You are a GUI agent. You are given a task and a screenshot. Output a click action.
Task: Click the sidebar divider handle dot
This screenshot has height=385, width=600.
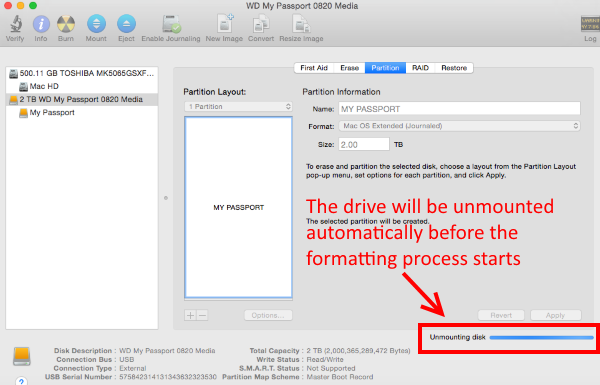(166, 198)
